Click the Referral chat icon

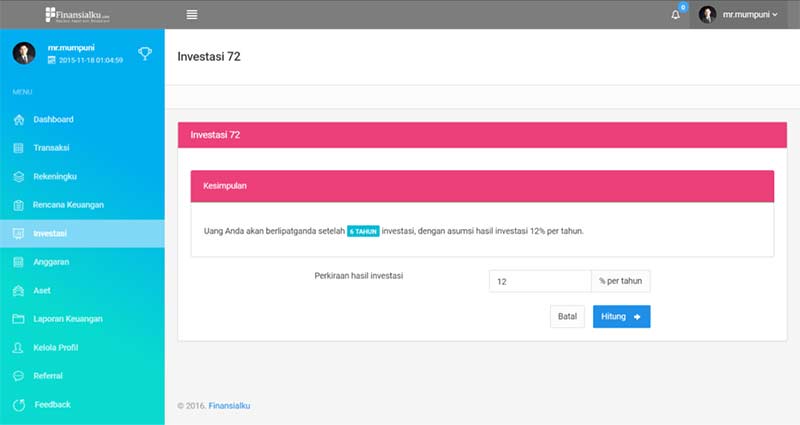click(x=18, y=376)
